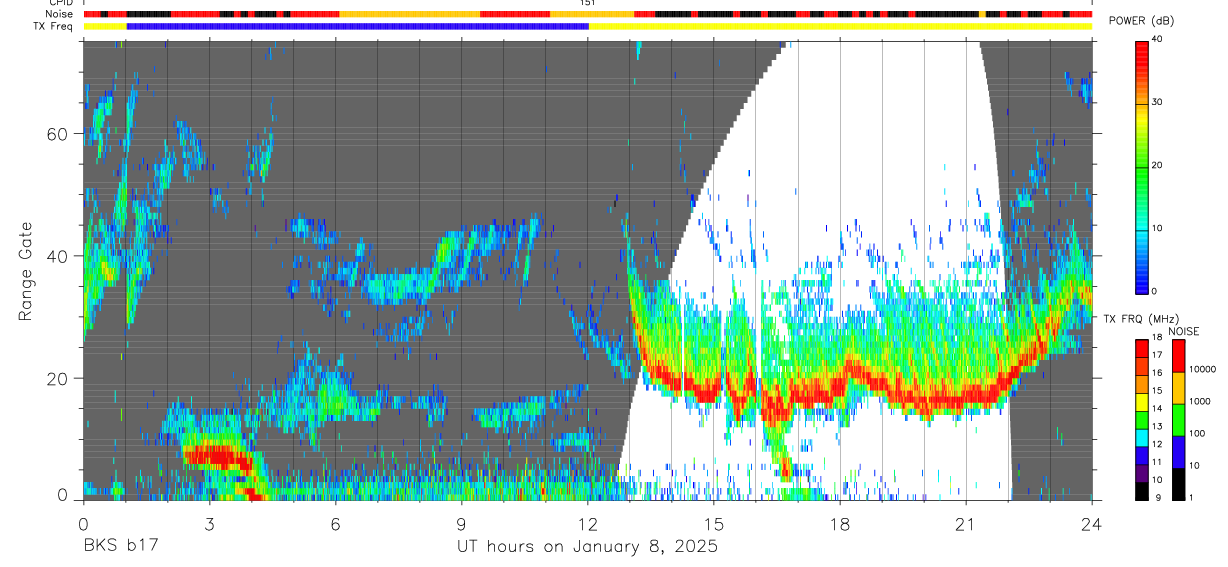Pick the green segment of the NOISE legend

click(1178, 420)
